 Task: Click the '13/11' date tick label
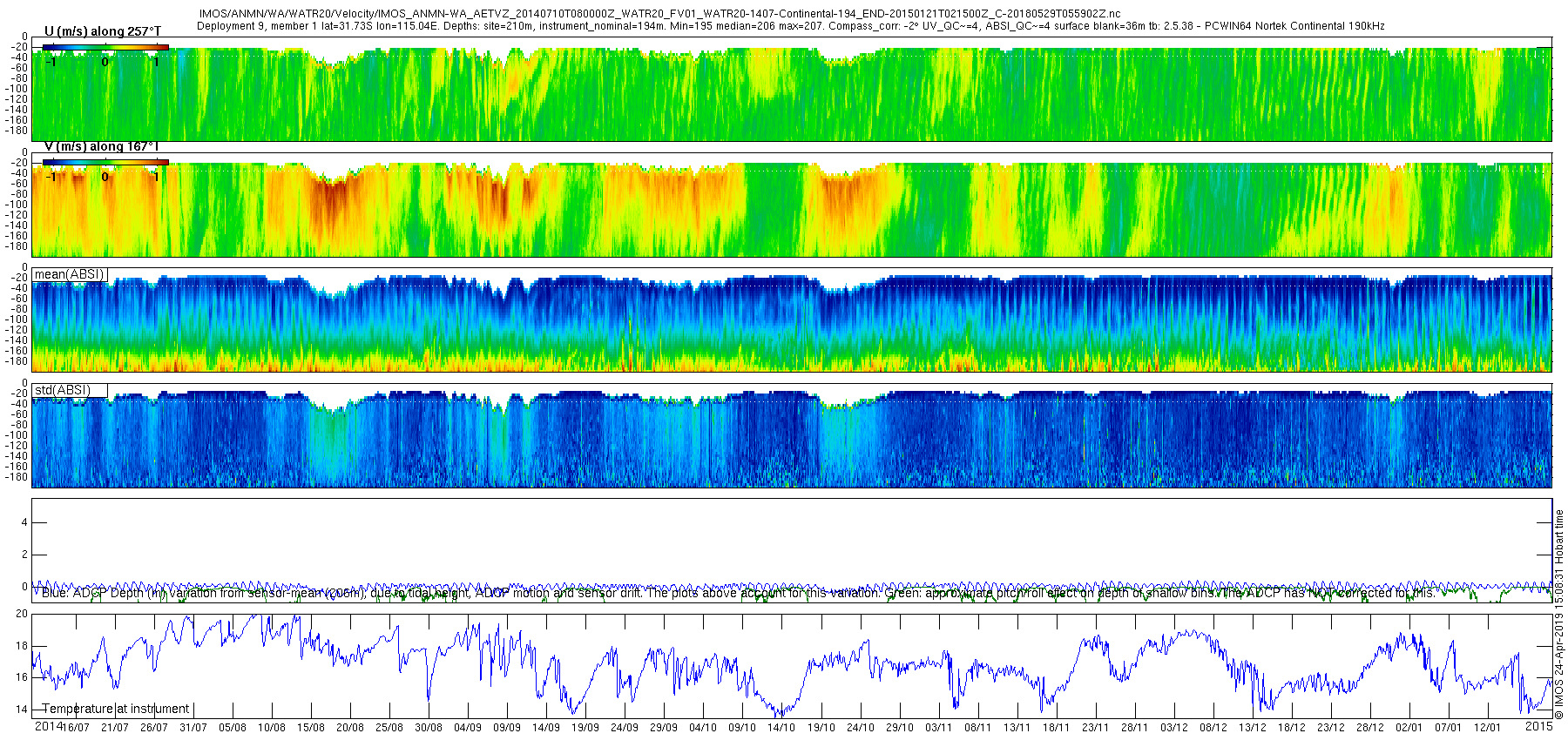pyautogui.click(x=1017, y=728)
